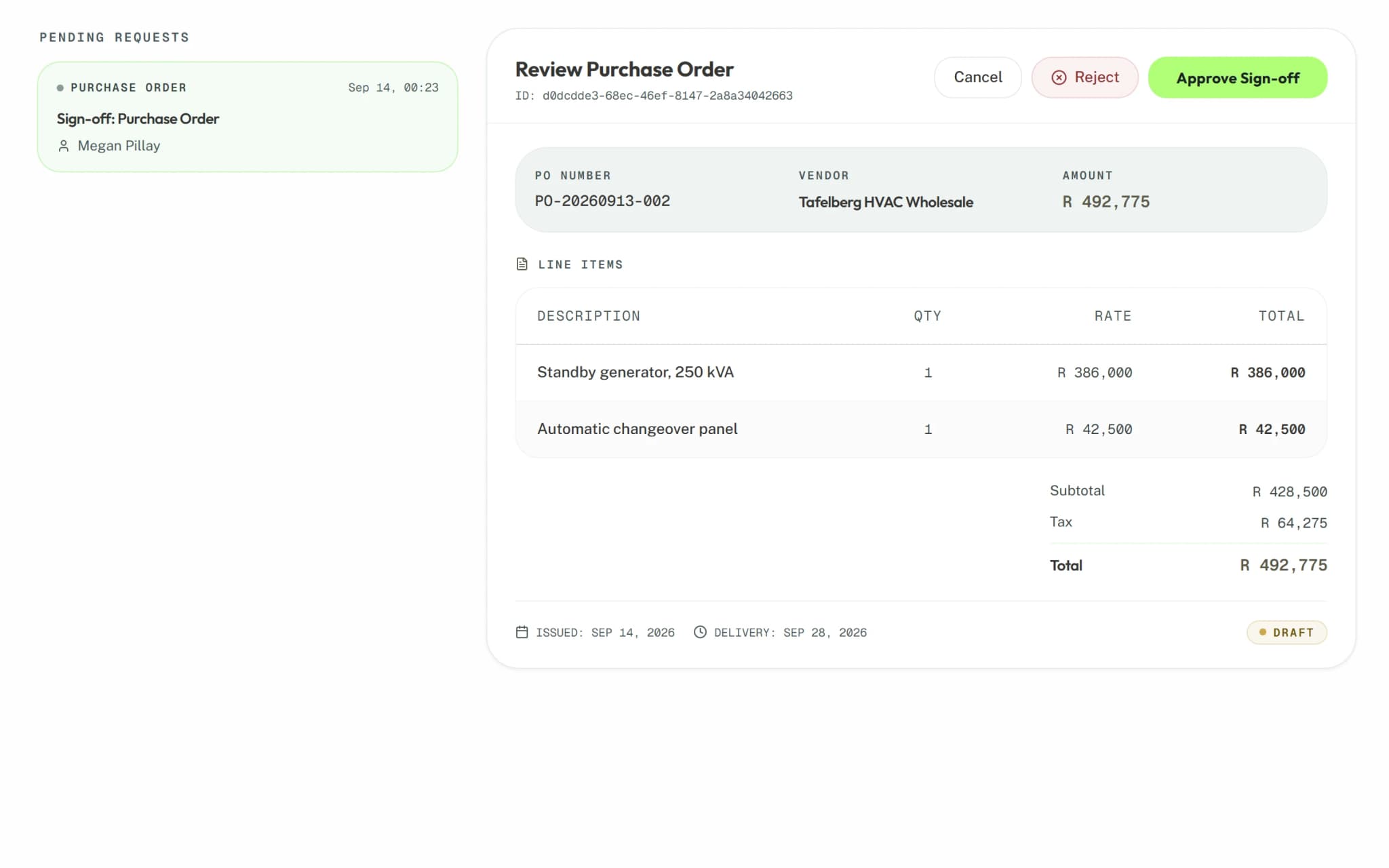Click the header amount R 492,775
This screenshot has height=868, width=1389.
[x=1106, y=202]
